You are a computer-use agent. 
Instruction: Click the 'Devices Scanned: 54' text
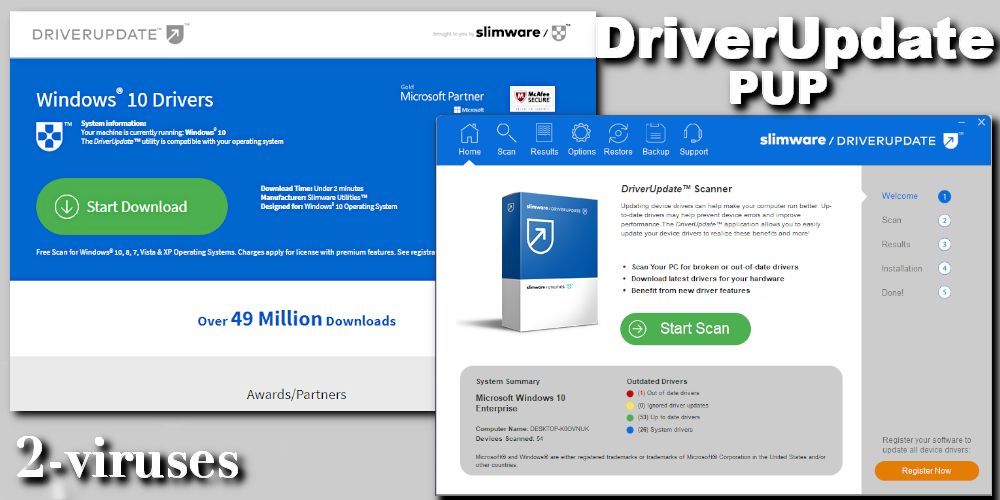point(510,439)
